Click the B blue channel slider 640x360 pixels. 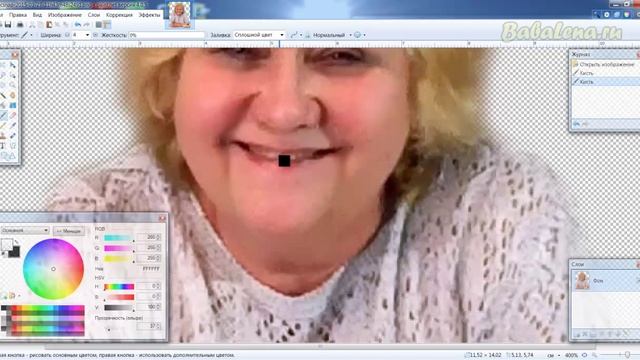pos(119,258)
